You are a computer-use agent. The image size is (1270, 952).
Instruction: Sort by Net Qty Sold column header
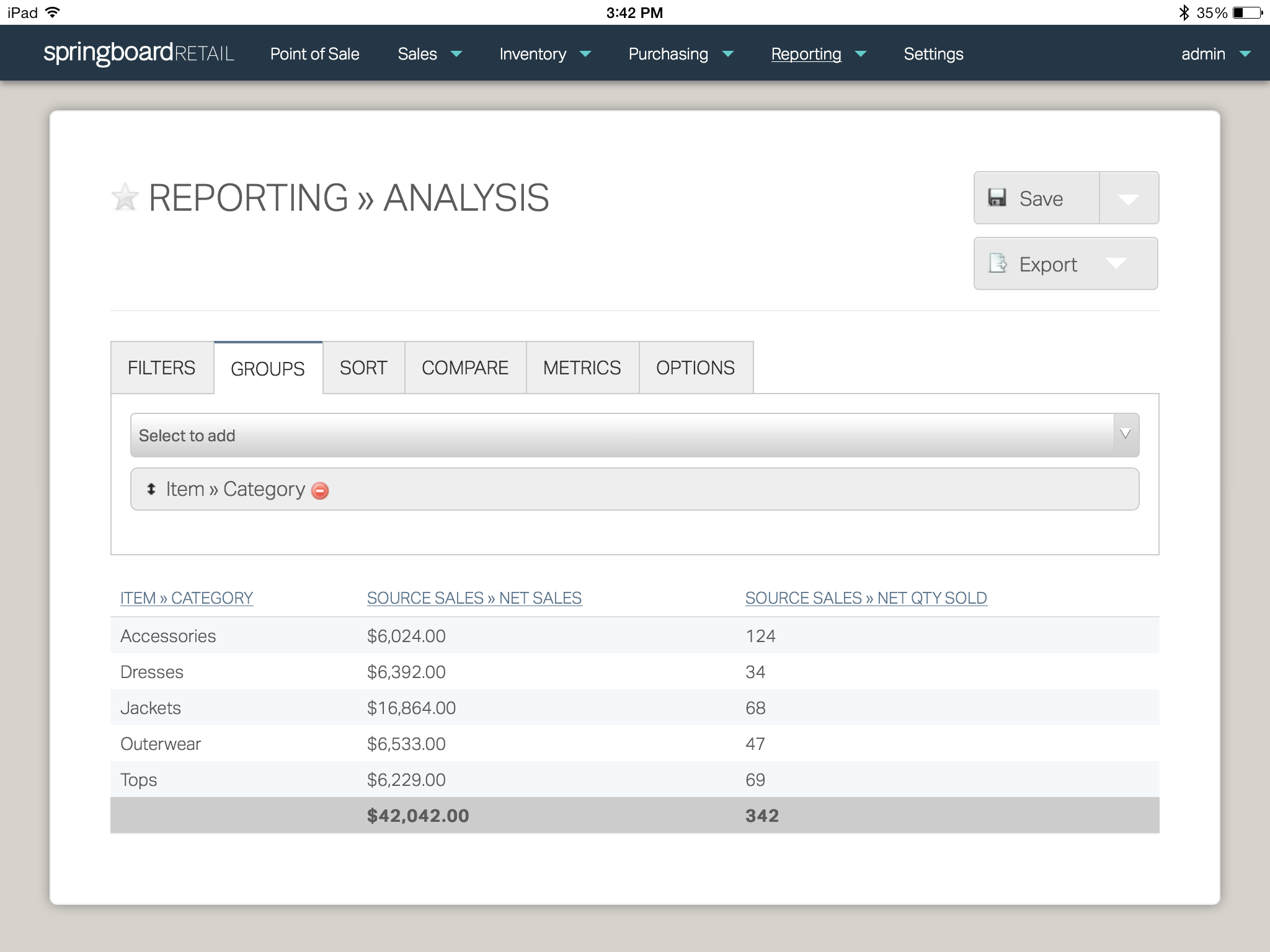pos(866,598)
